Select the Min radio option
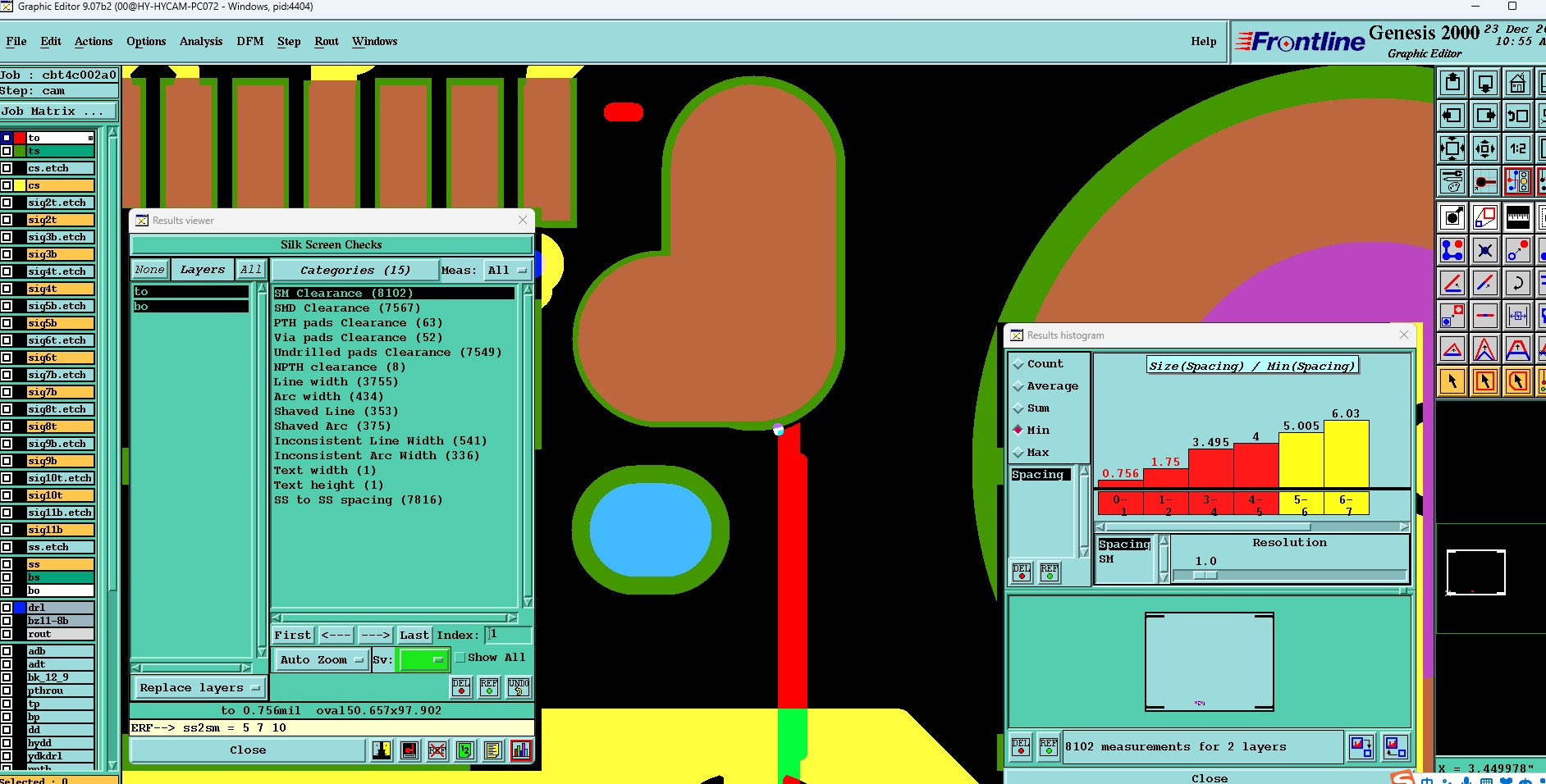This screenshot has height=784, width=1546. pyautogui.click(x=1031, y=431)
